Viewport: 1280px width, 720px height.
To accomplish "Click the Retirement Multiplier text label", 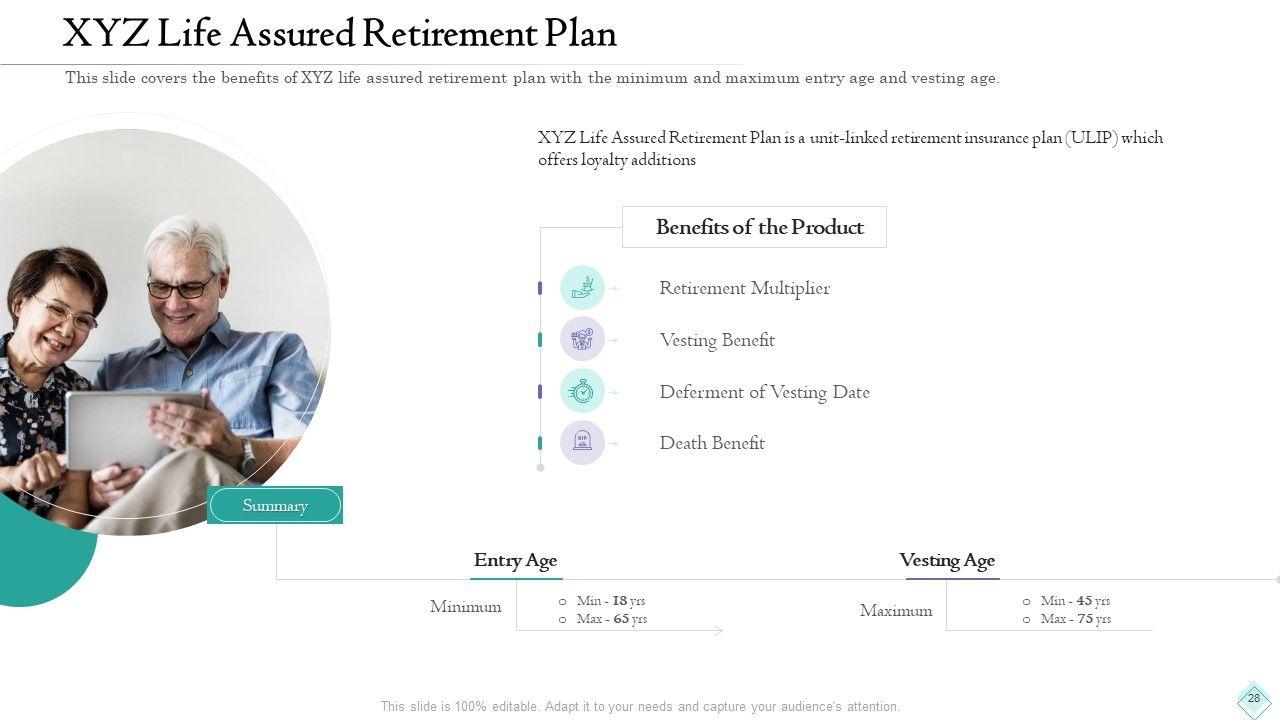I will [x=744, y=288].
